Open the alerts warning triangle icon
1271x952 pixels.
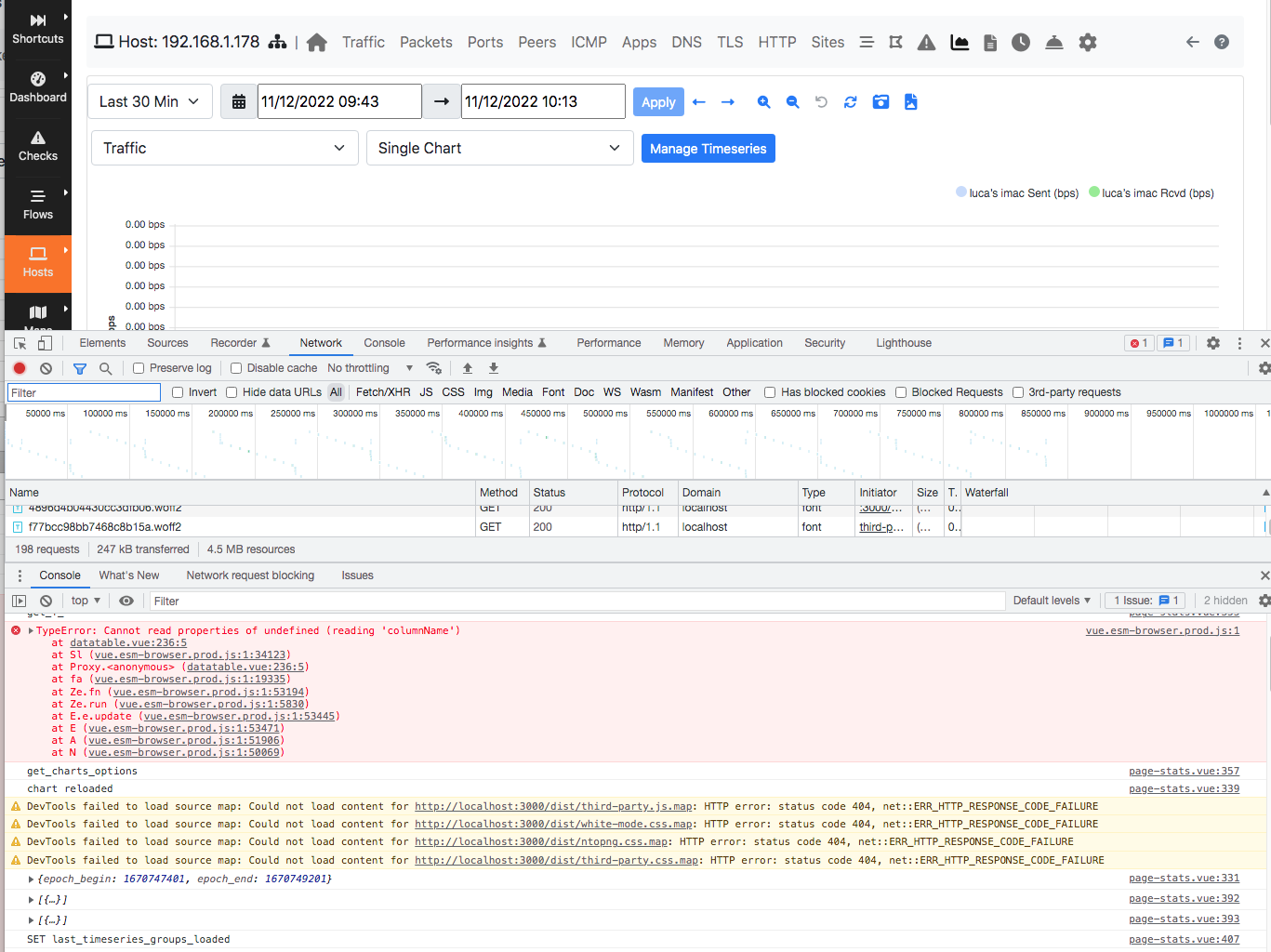click(926, 42)
